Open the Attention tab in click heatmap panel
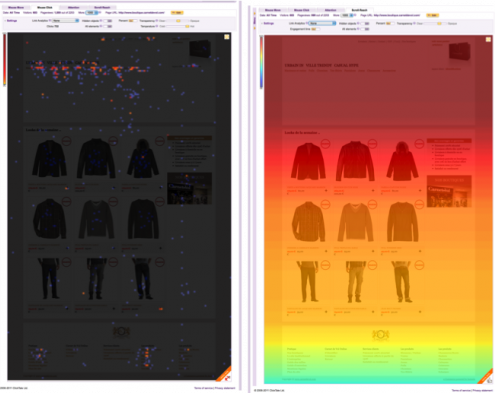The image size is (495, 393). 74,7
